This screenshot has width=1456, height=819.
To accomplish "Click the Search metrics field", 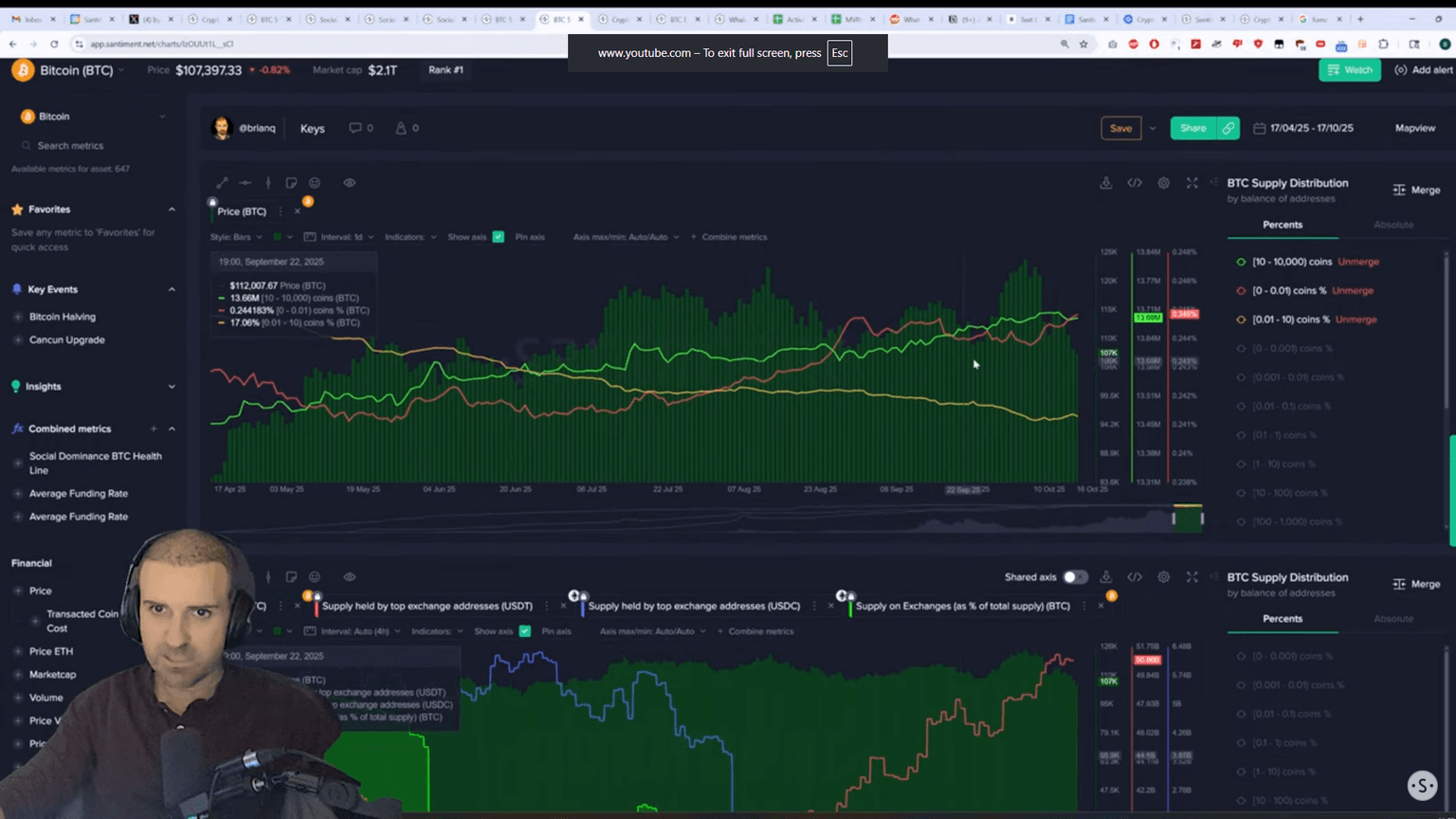I will click(x=71, y=146).
